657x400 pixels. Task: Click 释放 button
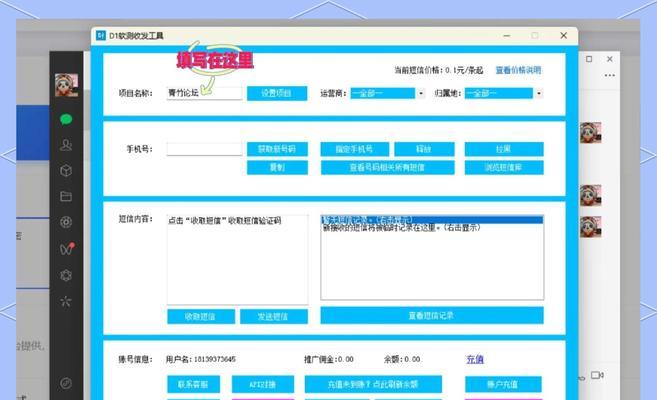pos(424,149)
